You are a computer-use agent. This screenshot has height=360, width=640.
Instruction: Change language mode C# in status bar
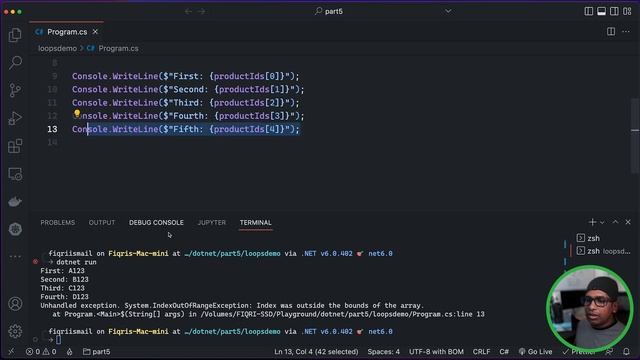504,351
